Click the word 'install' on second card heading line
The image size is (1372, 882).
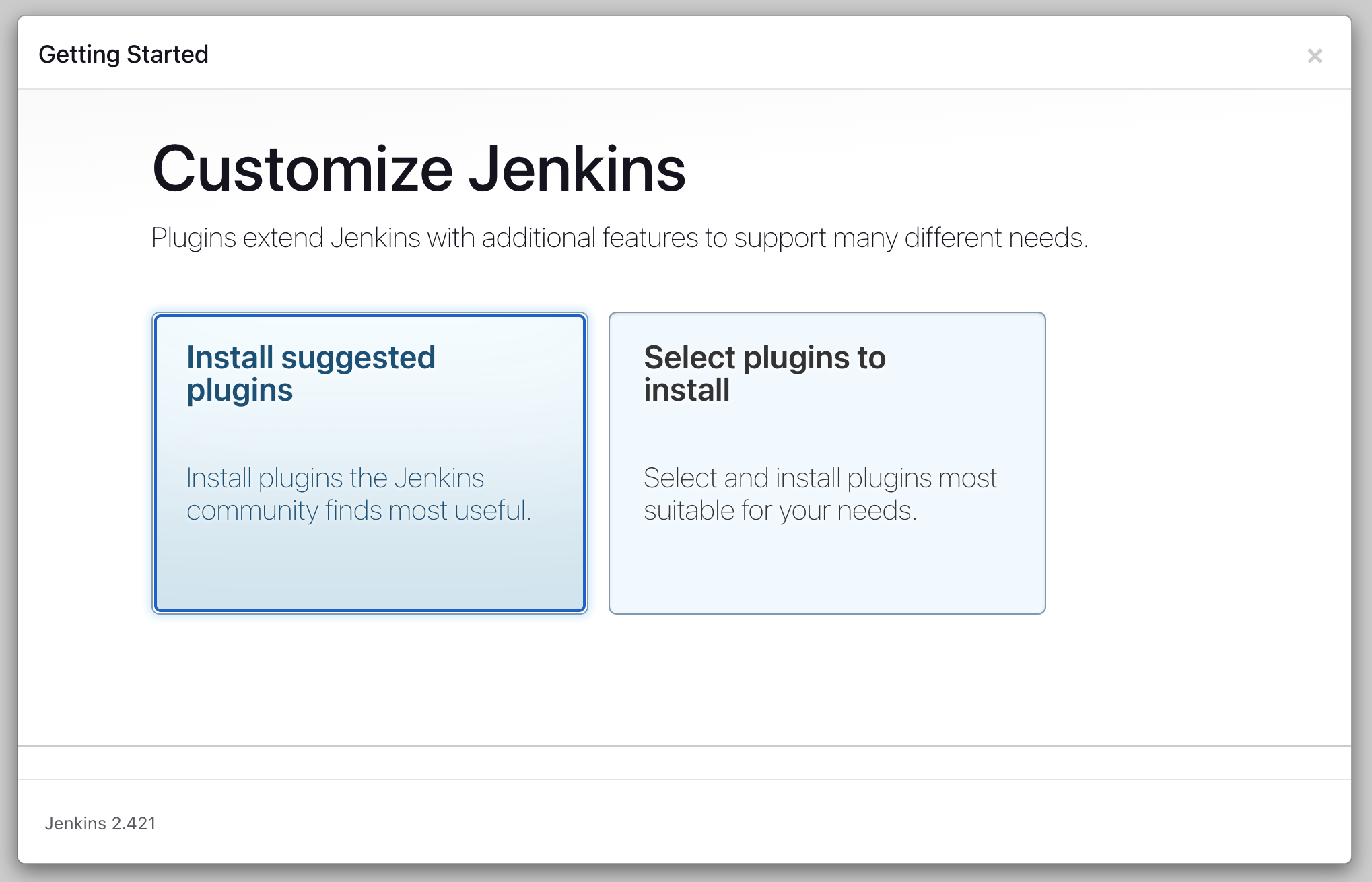tap(687, 391)
